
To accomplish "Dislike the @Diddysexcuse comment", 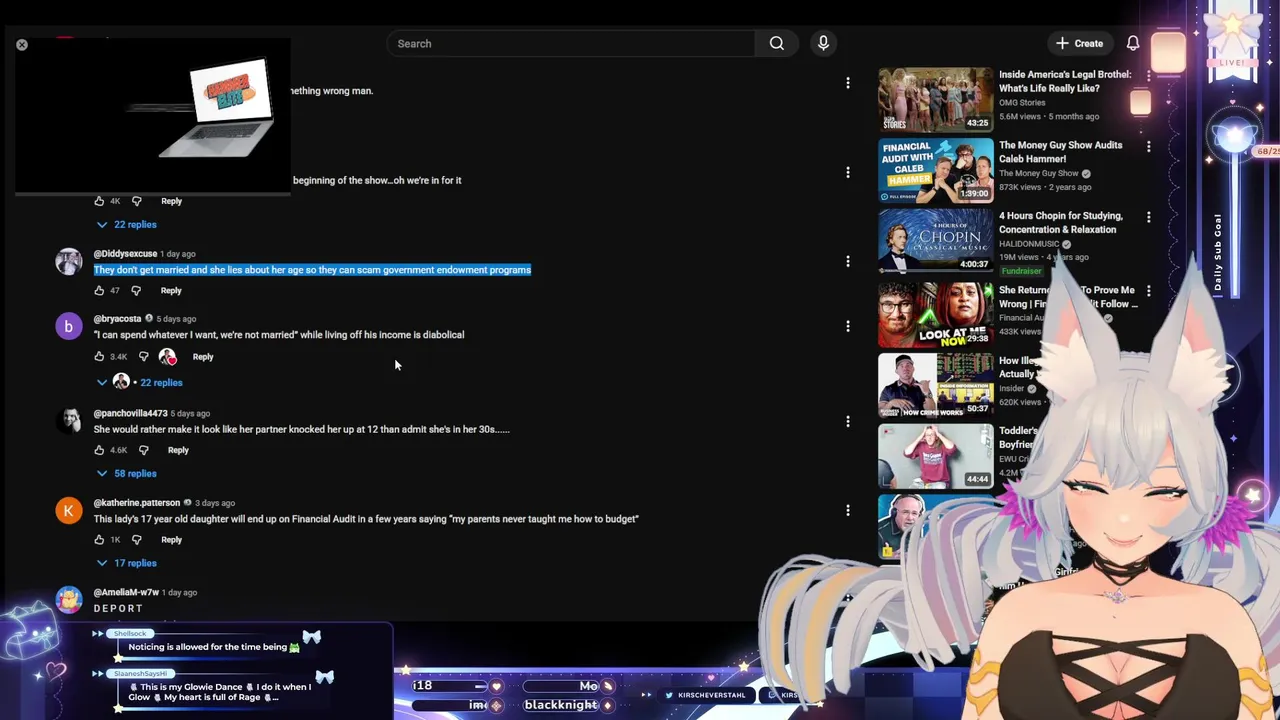I will 136,291.
